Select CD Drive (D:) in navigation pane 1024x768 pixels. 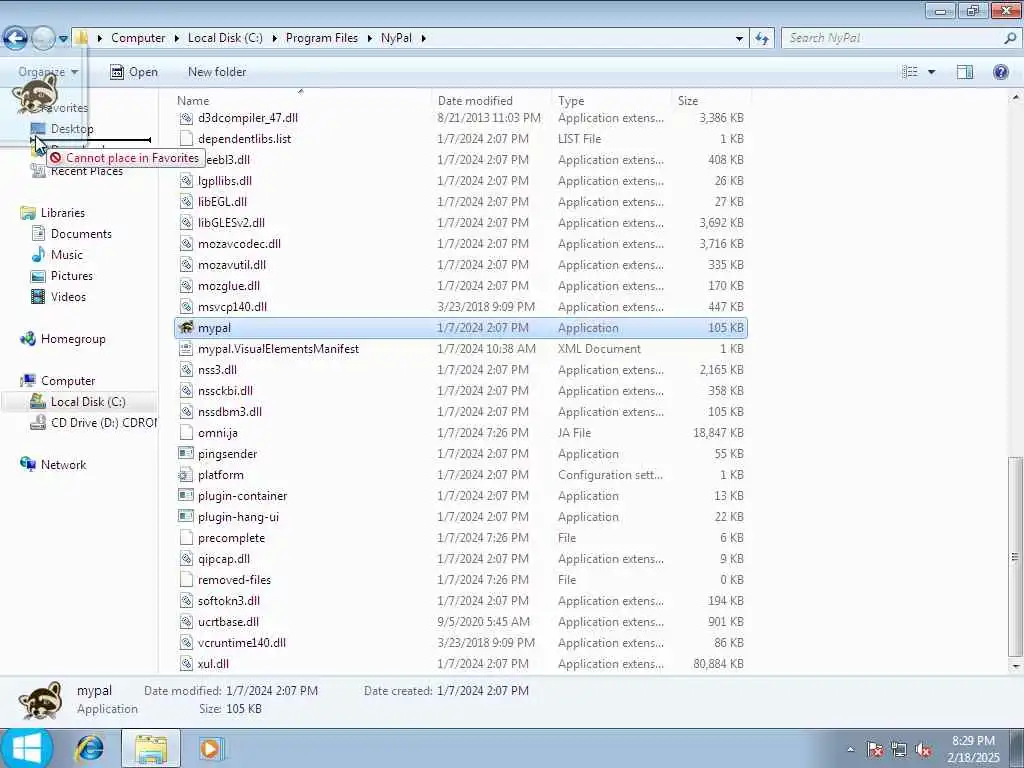[x=103, y=423]
